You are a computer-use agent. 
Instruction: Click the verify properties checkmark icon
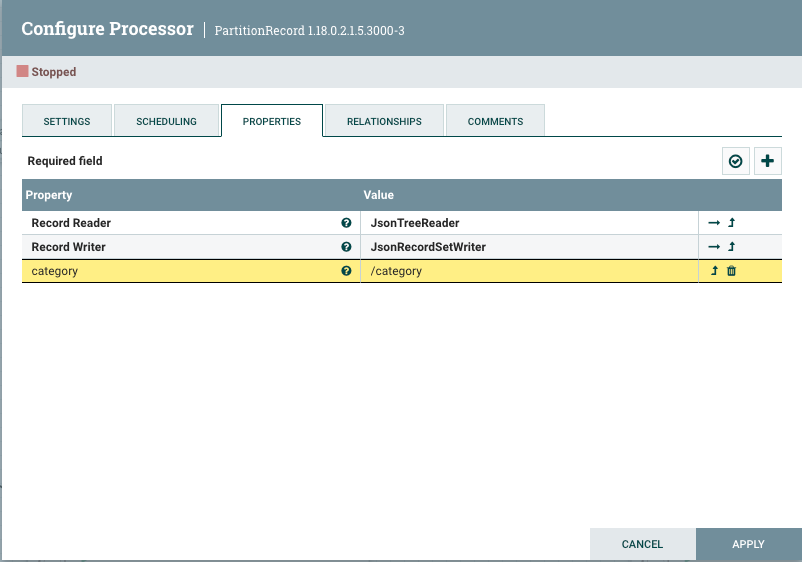736,161
